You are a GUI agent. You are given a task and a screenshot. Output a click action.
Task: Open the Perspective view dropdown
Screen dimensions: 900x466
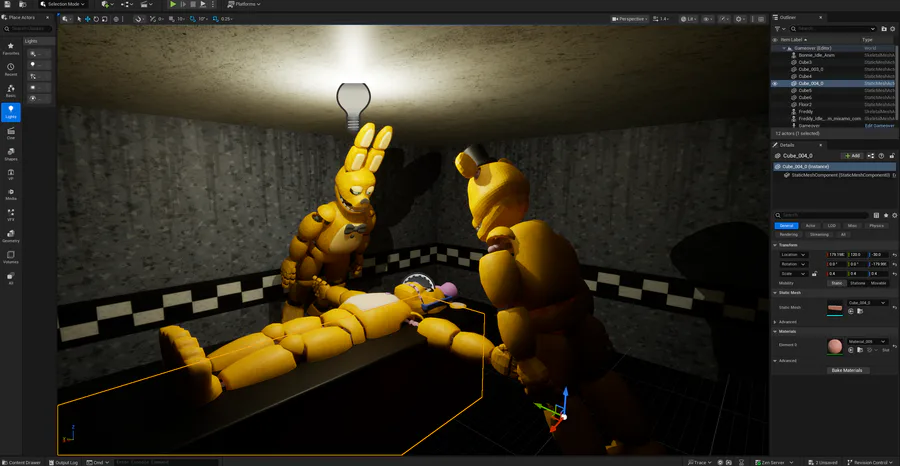coord(629,19)
